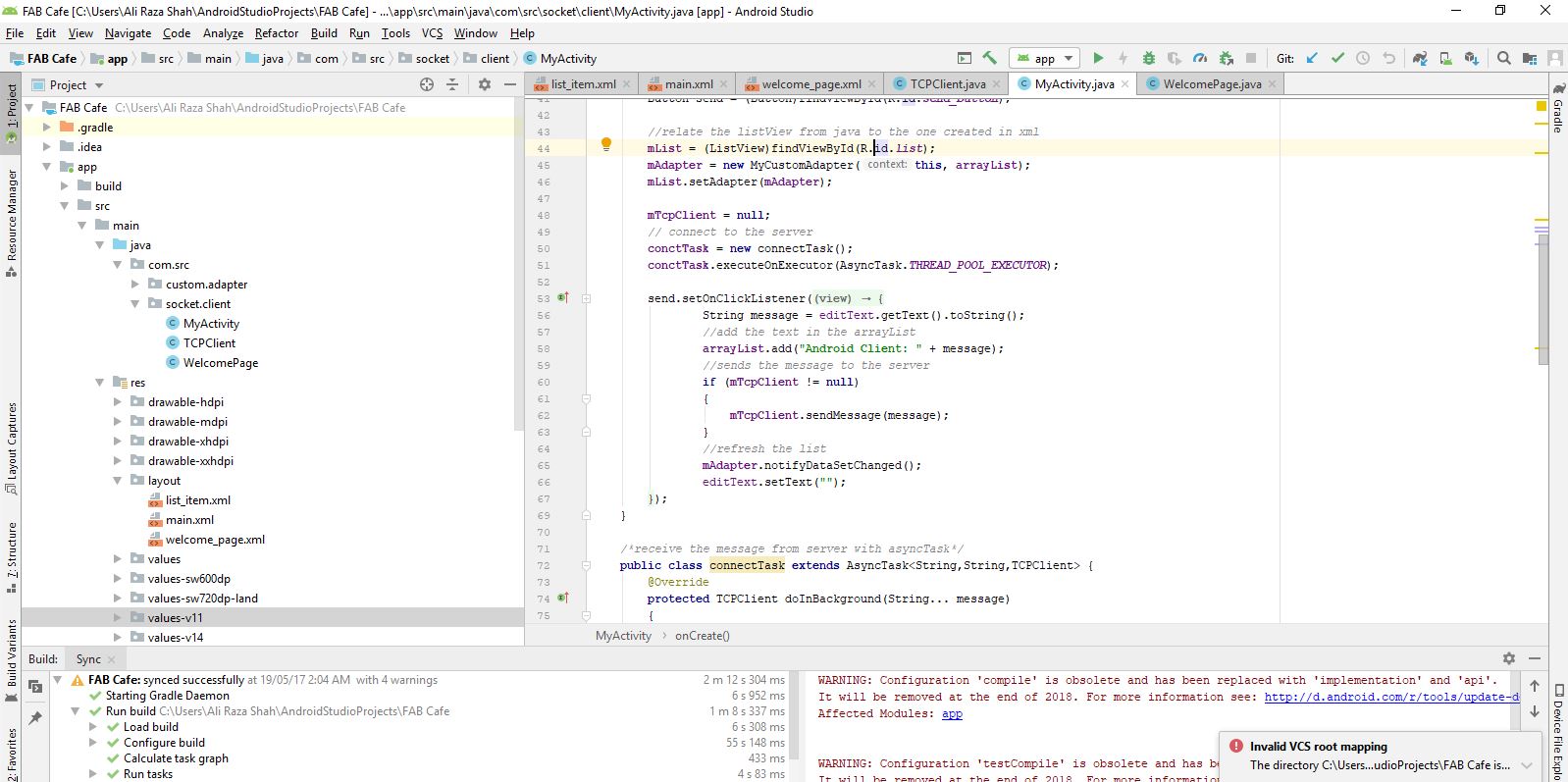
Task: Click the Debug app bug icon
Action: [1149, 59]
